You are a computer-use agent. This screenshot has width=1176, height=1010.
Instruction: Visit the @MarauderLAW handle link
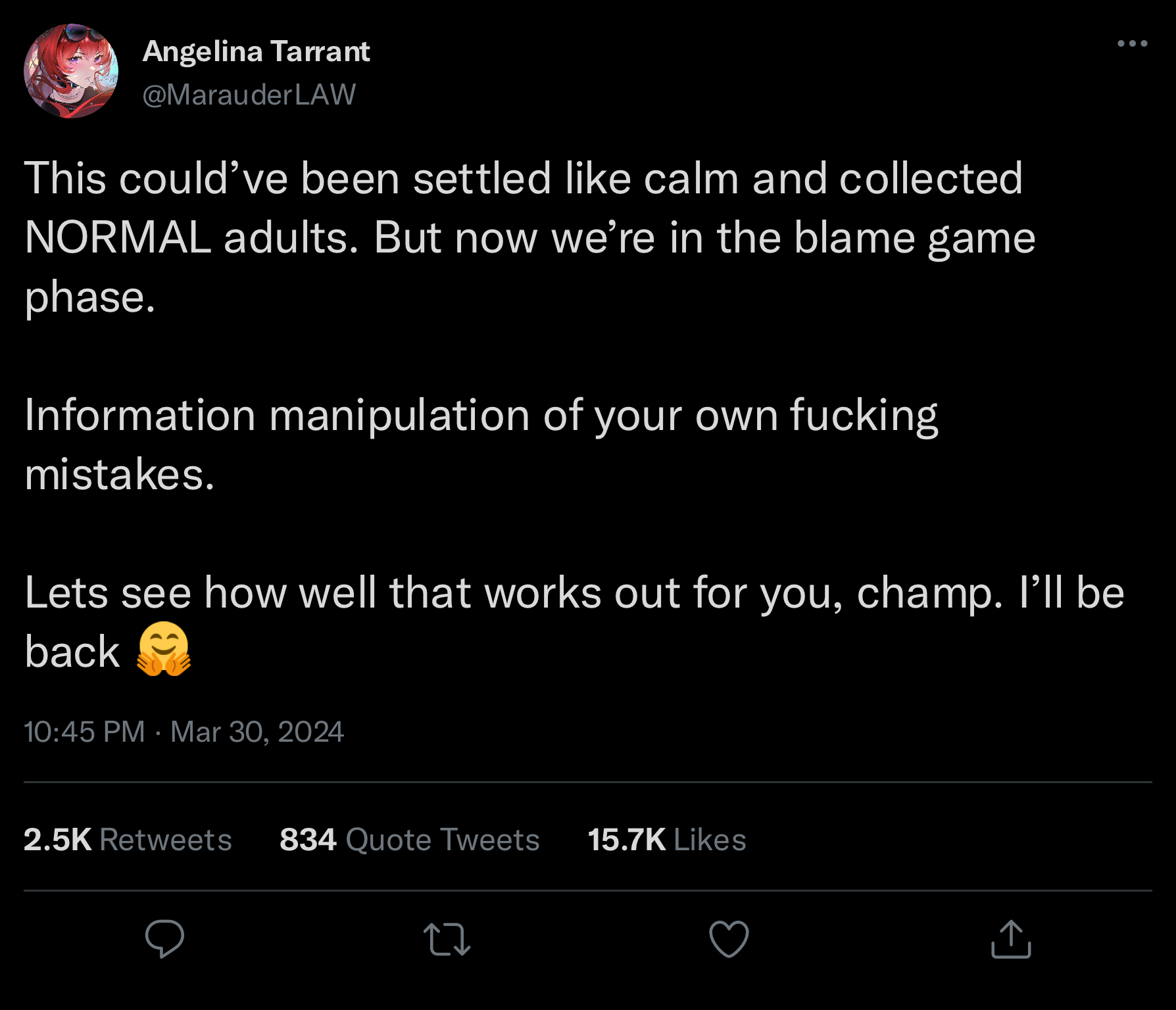coord(249,95)
